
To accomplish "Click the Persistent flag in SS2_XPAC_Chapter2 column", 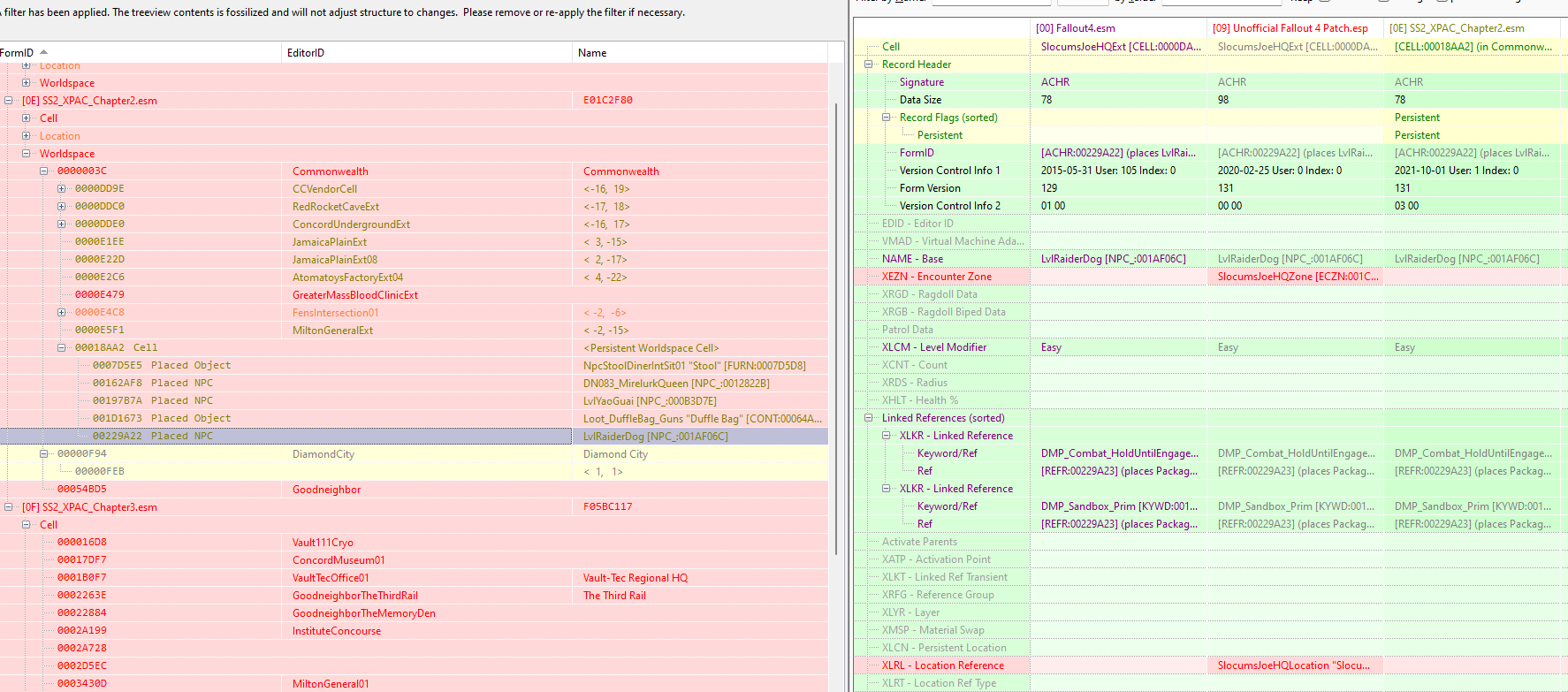I will point(1417,135).
